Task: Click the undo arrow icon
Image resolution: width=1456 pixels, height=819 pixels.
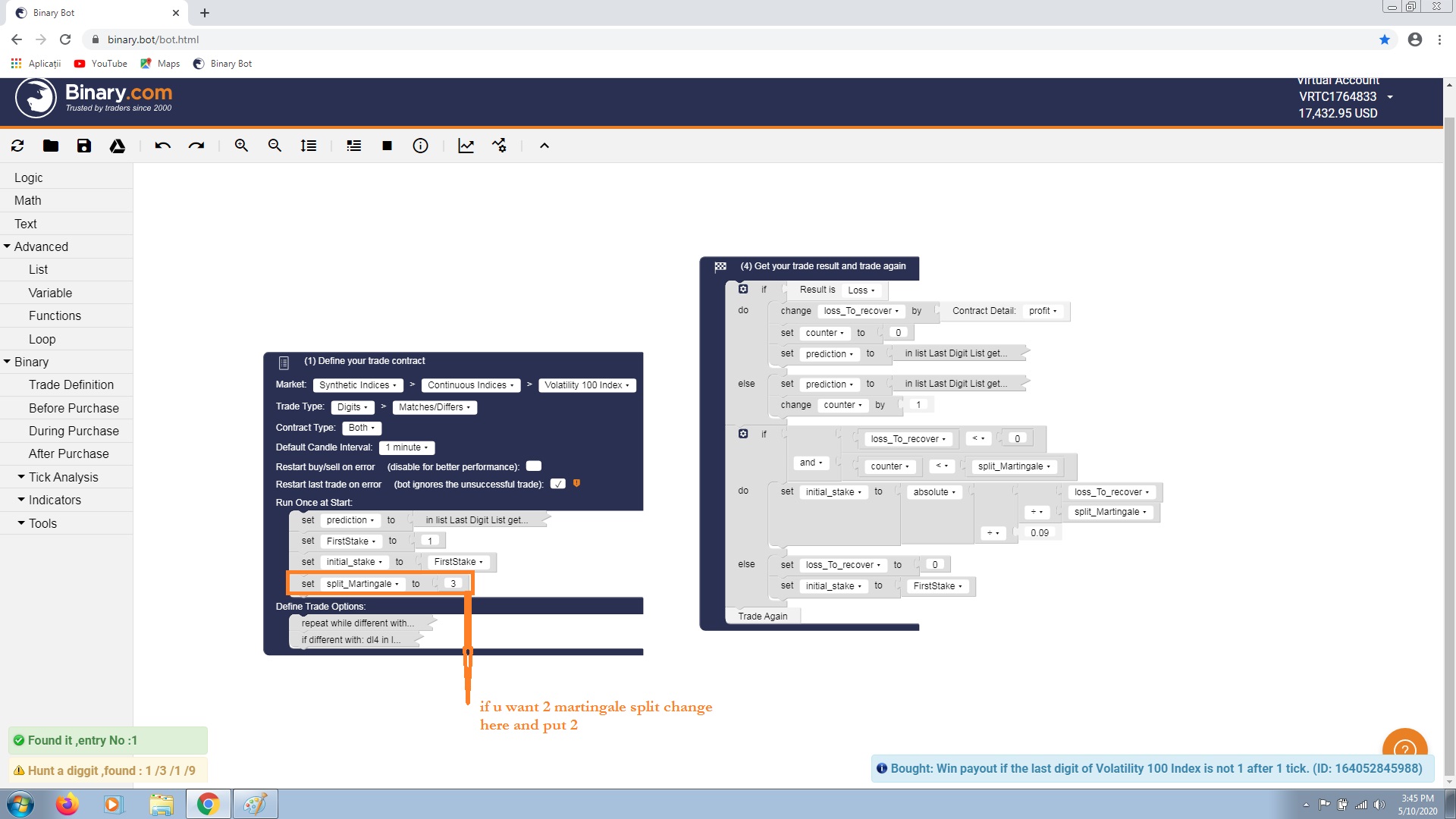Action: pyautogui.click(x=162, y=146)
